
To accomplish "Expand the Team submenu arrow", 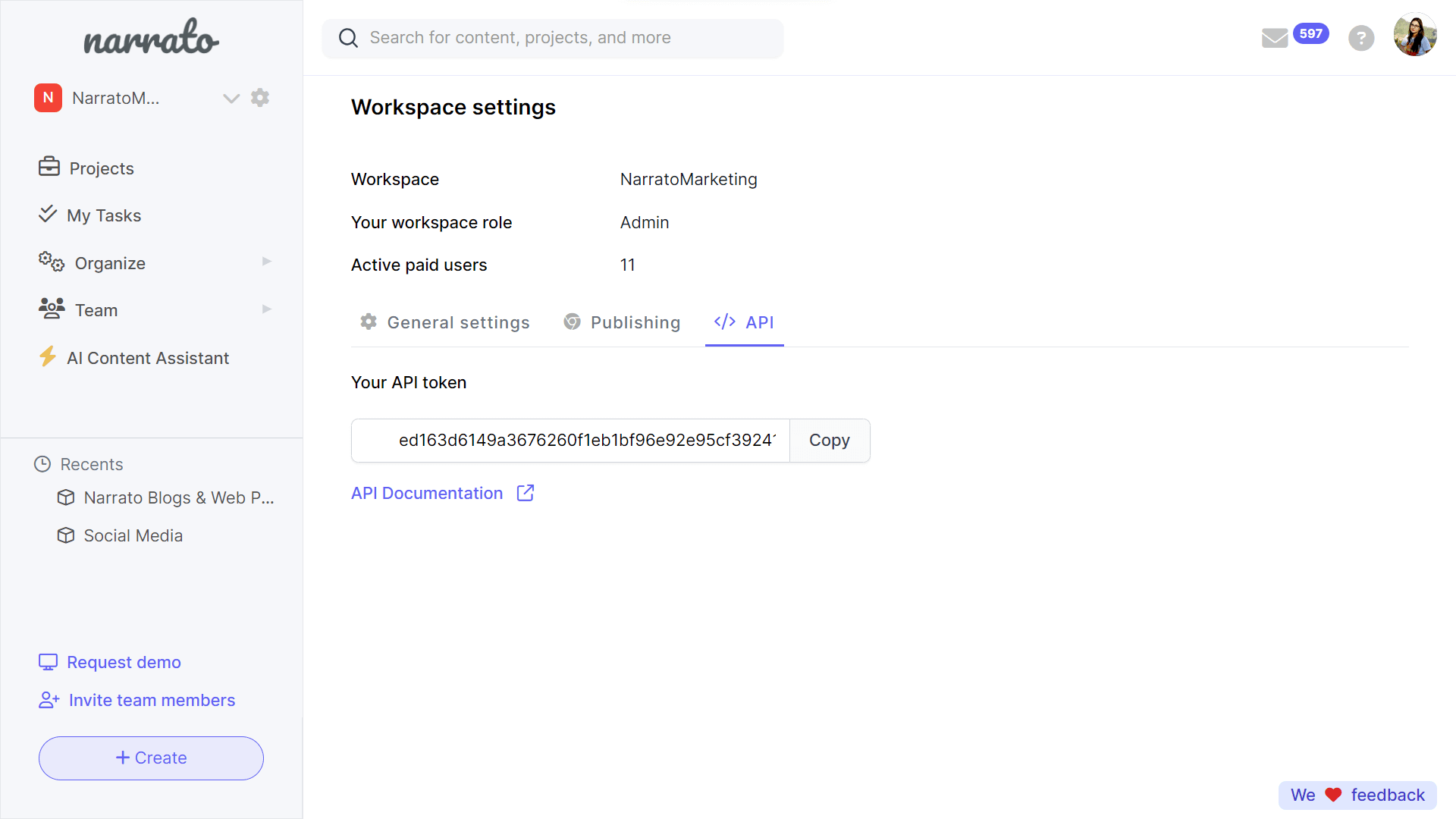I will [x=267, y=309].
